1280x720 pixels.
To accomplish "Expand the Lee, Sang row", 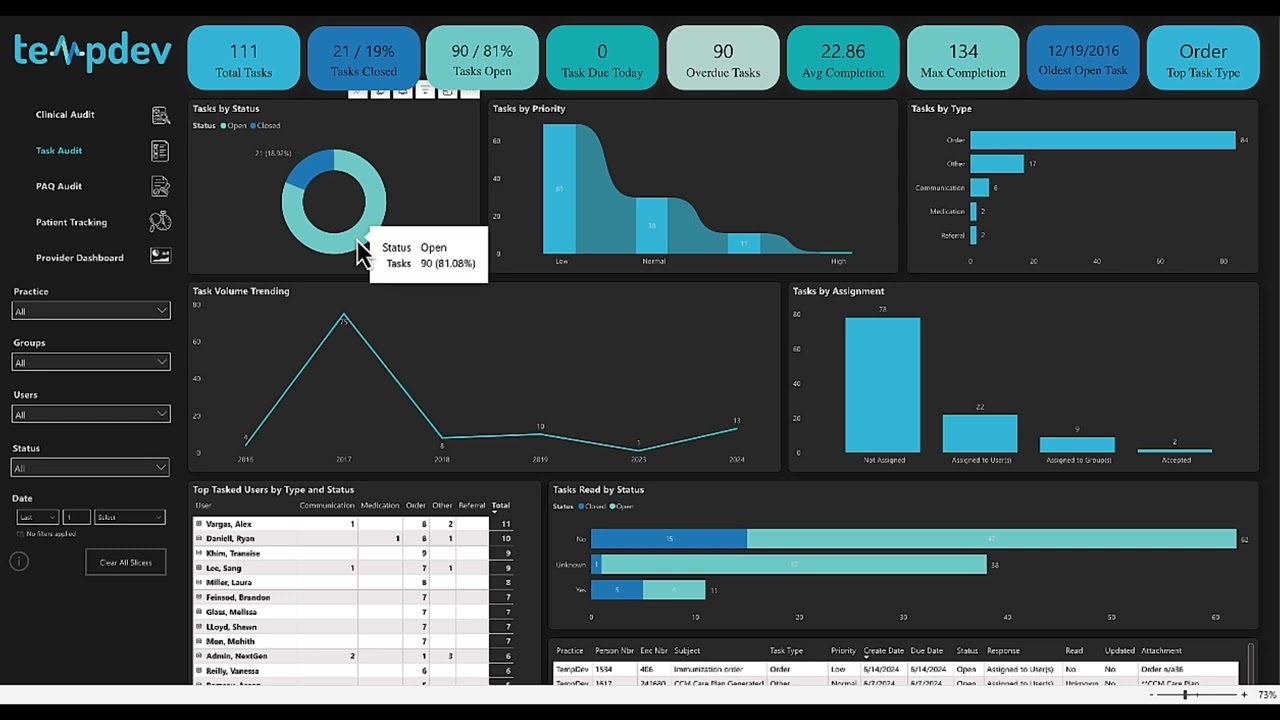I will click(x=198, y=568).
